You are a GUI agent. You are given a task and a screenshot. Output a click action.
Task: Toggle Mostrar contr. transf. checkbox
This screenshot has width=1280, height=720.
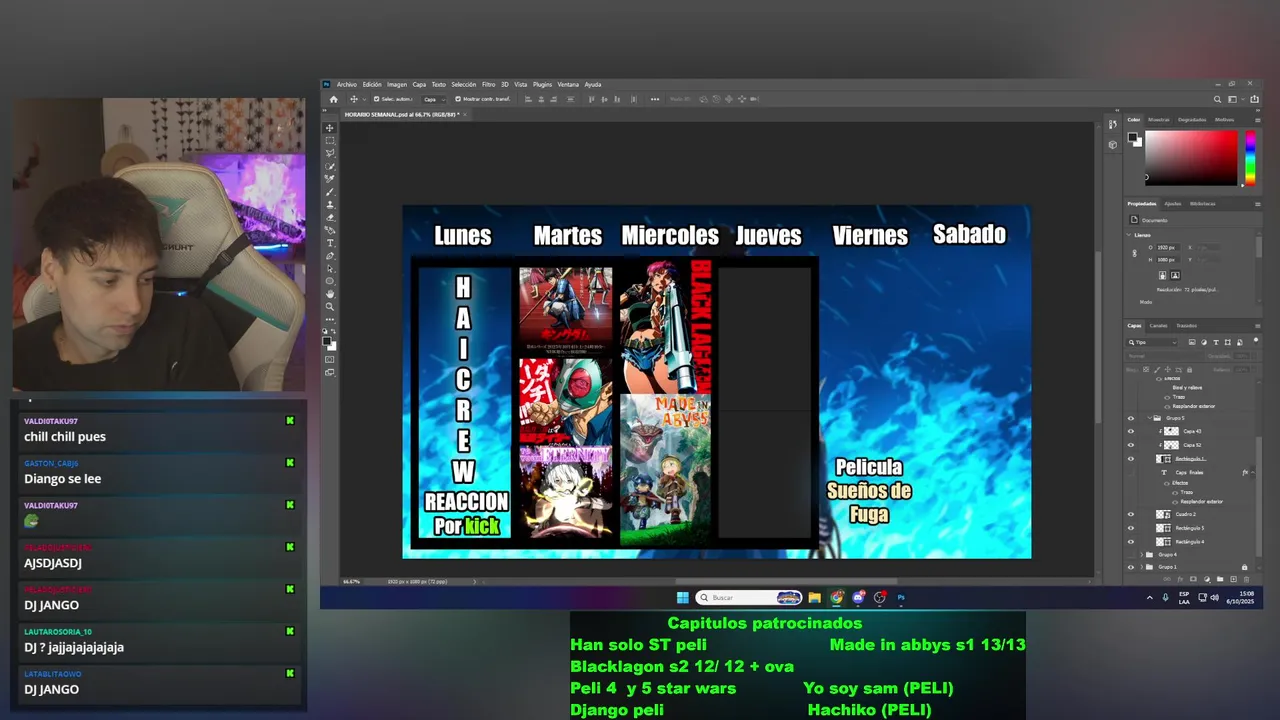[458, 99]
